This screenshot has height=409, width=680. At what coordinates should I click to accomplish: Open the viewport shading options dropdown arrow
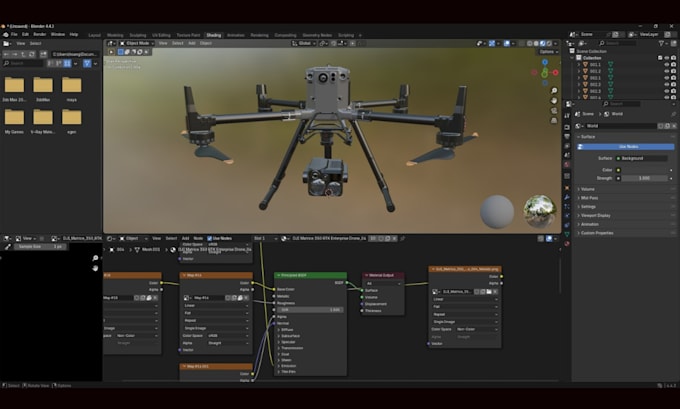(x=556, y=43)
